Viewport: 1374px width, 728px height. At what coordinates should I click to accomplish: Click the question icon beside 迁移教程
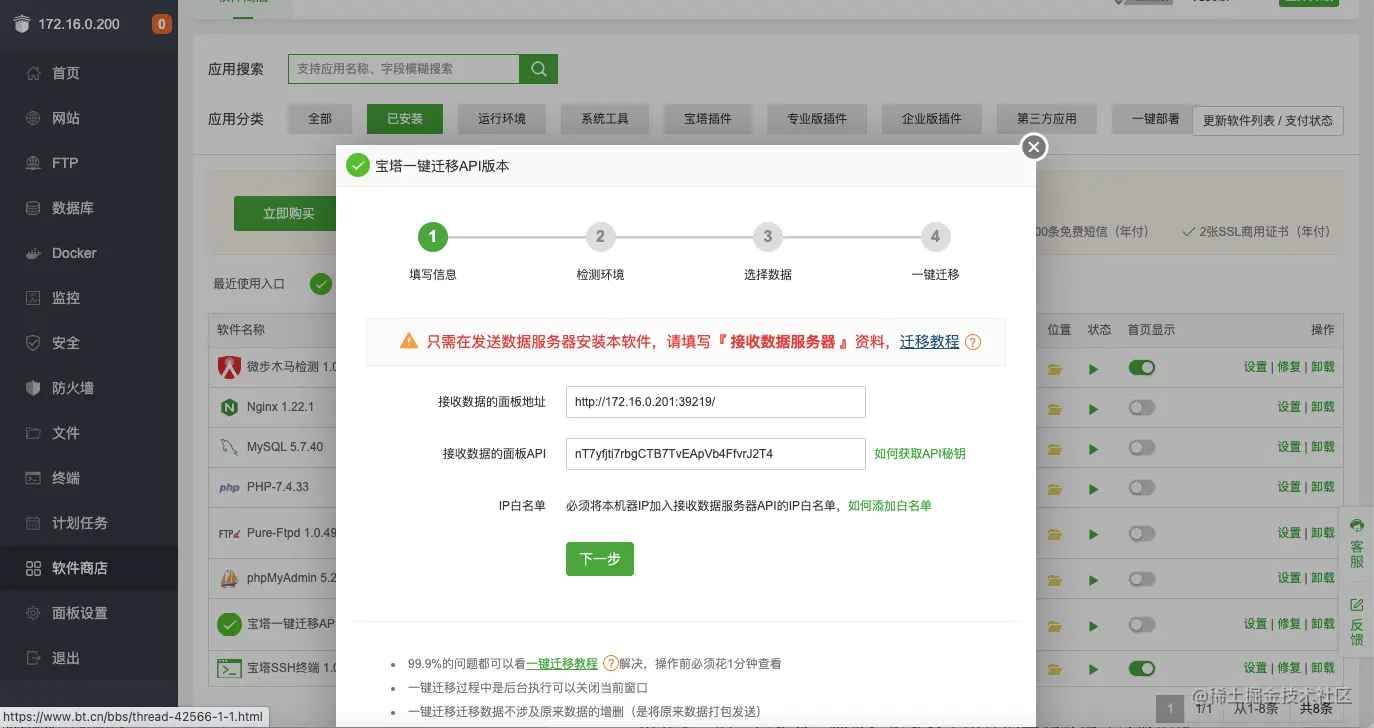972,342
